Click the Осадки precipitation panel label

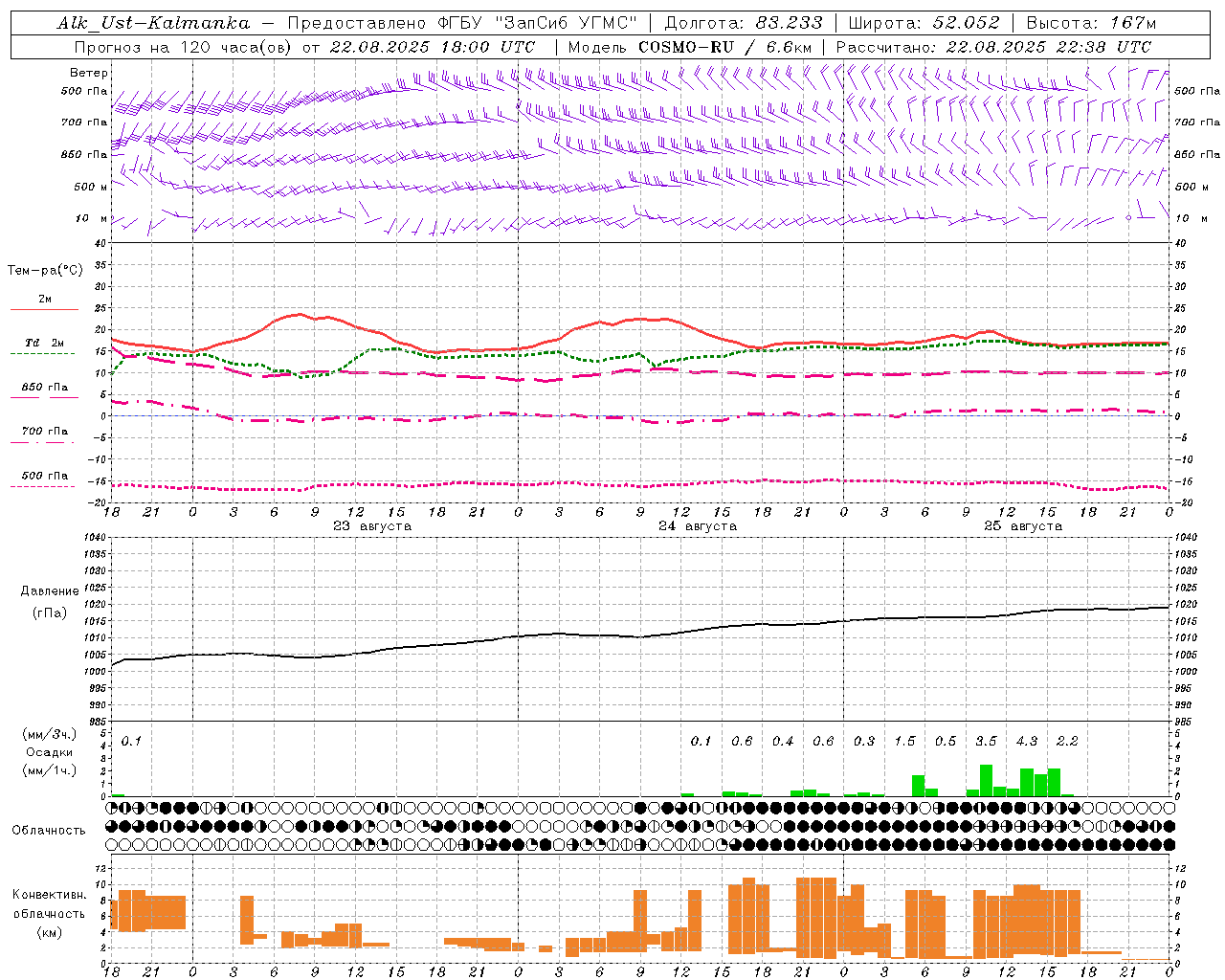pos(49,752)
